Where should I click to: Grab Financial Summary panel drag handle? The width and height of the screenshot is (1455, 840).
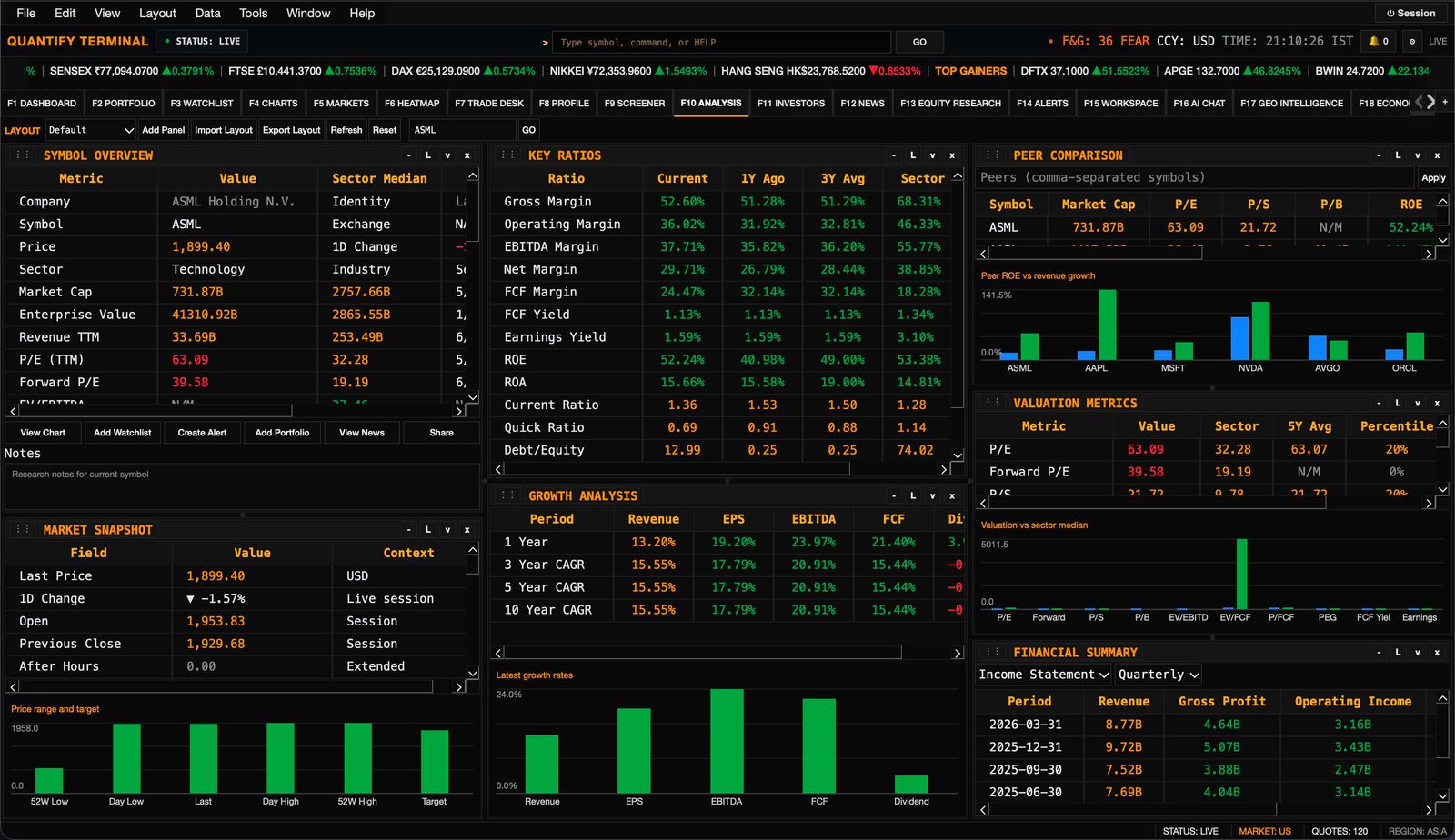(993, 652)
